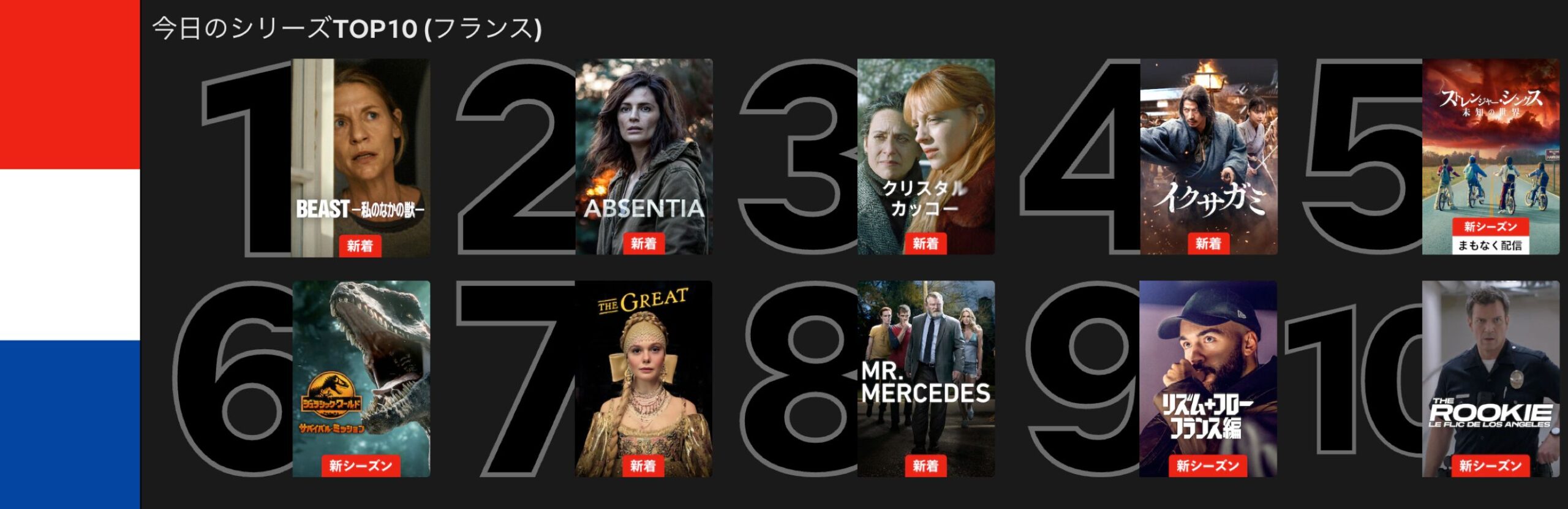This screenshot has height=509, width=1568.
Task: Click the 新着 badge on Mr. Mercedes
Action: [925, 466]
